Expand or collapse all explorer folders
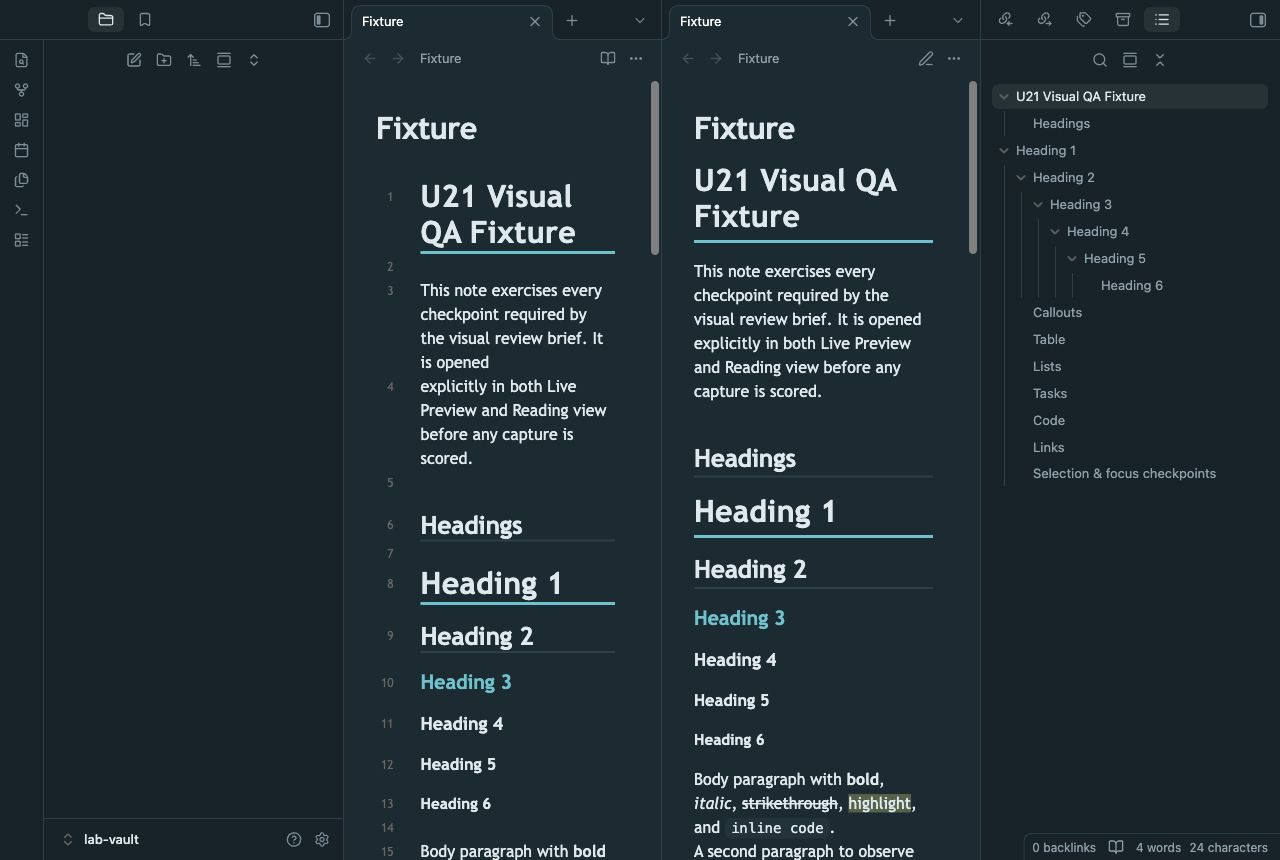This screenshot has width=1280, height=860. [x=254, y=60]
